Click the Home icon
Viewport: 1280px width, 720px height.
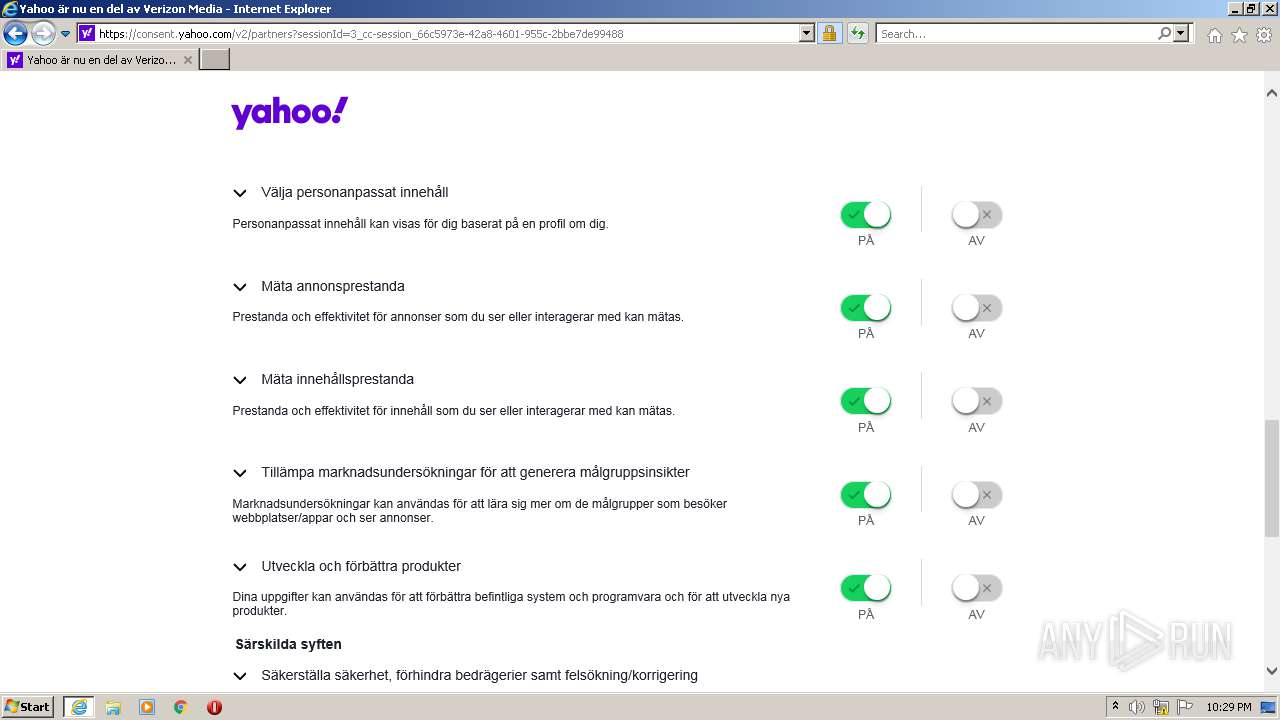coord(1214,35)
